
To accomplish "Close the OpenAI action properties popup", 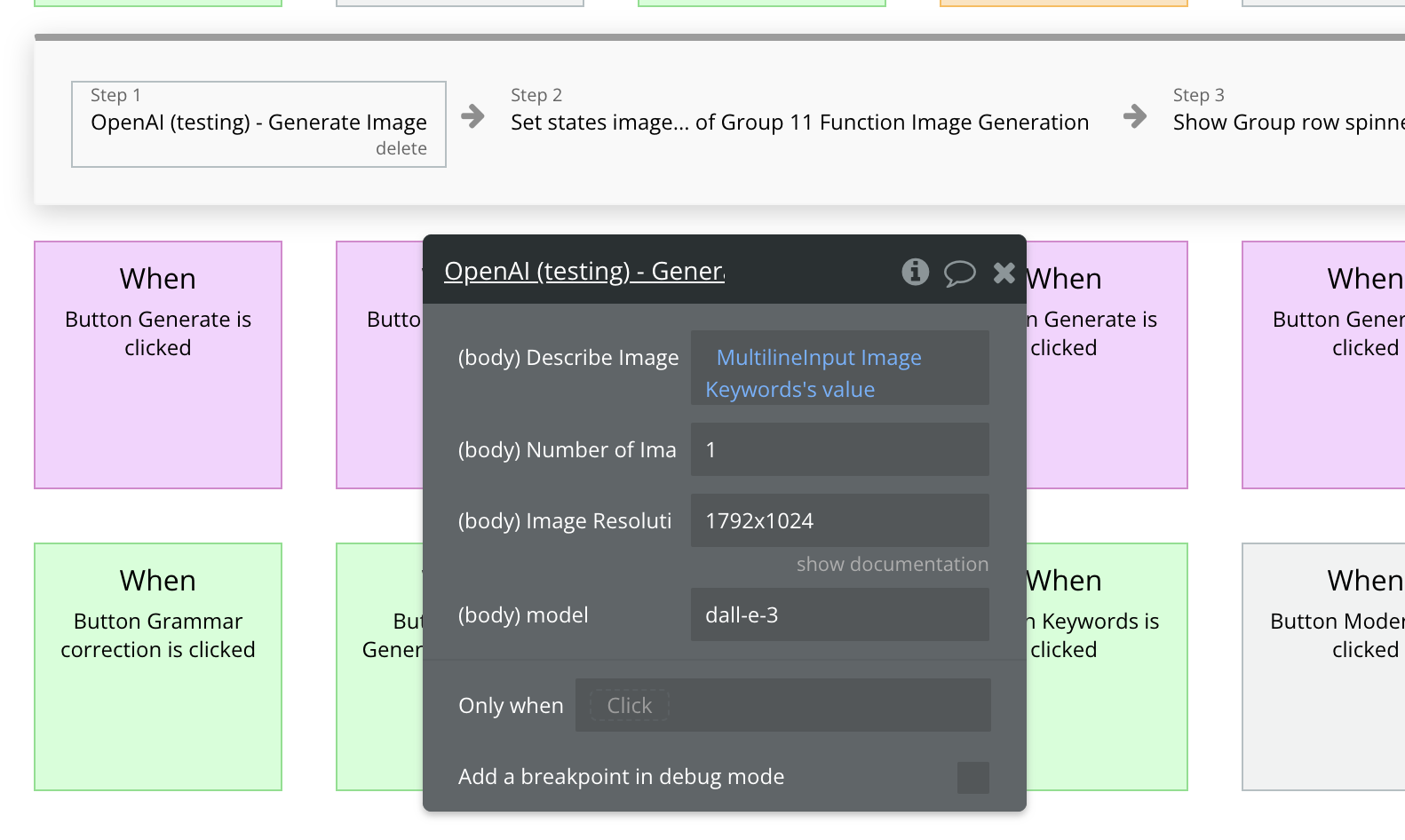I will pos(1004,273).
